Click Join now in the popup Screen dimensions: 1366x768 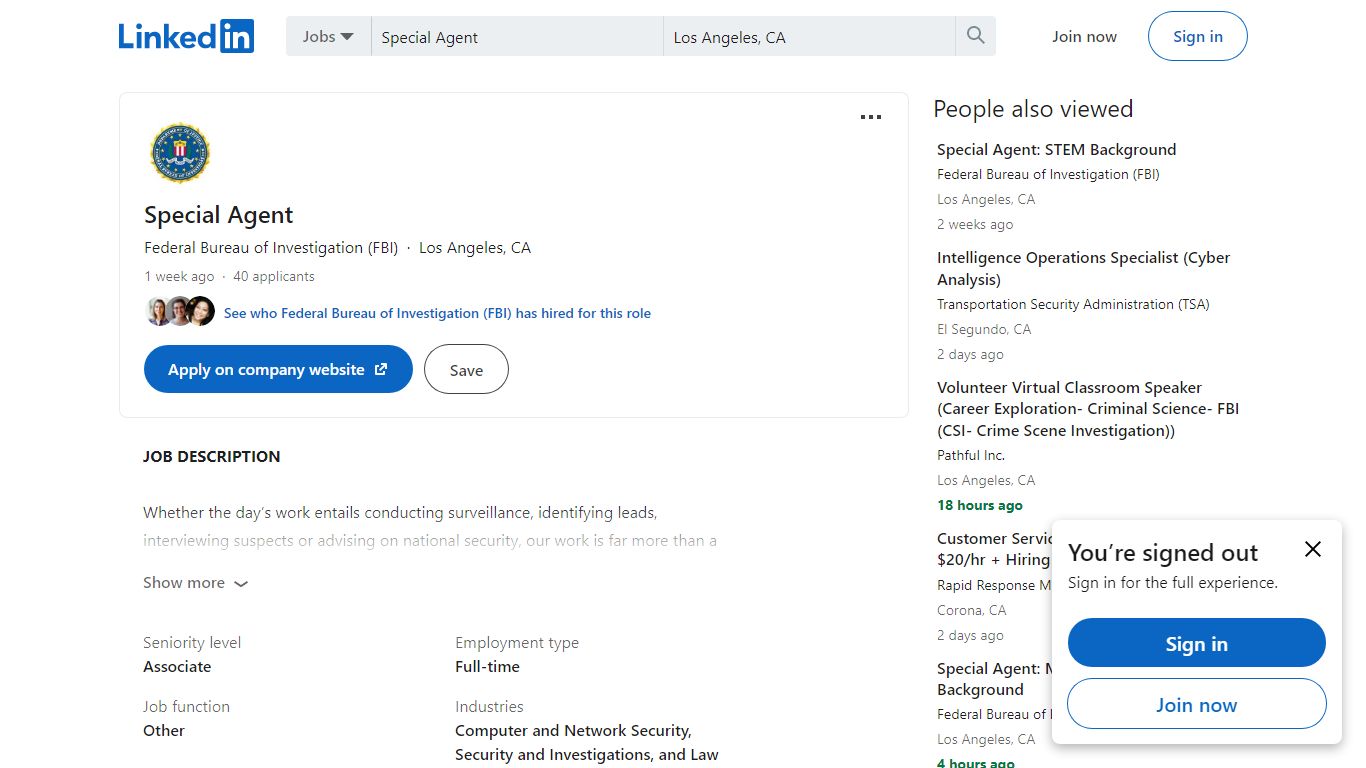pyautogui.click(x=1197, y=704)
